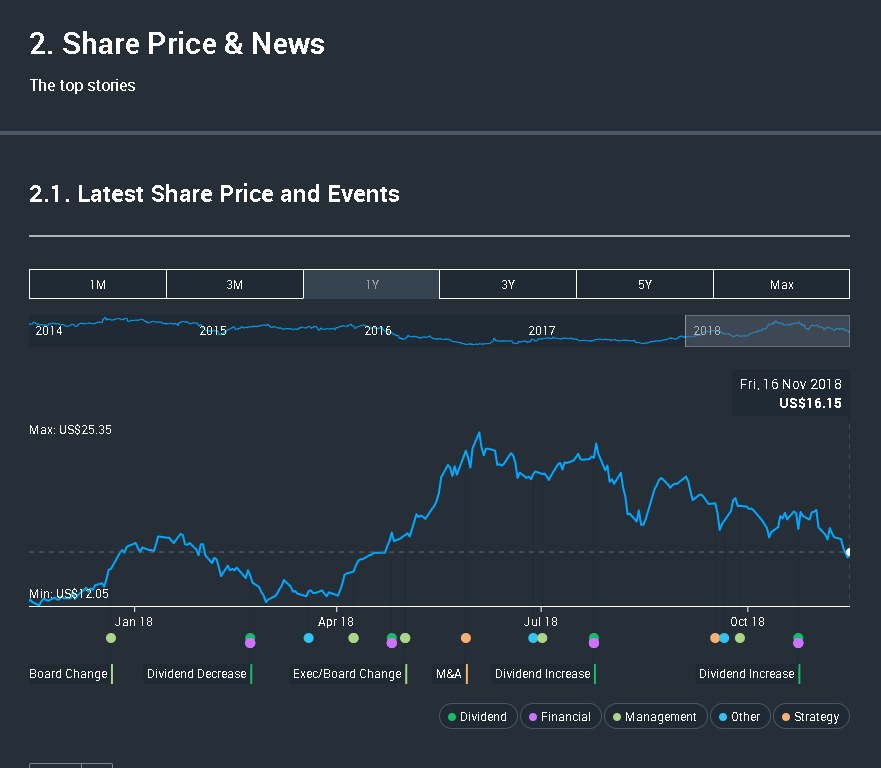Toggle the Financial events filter
Viewport: 881px width, 768px height.
561,716
